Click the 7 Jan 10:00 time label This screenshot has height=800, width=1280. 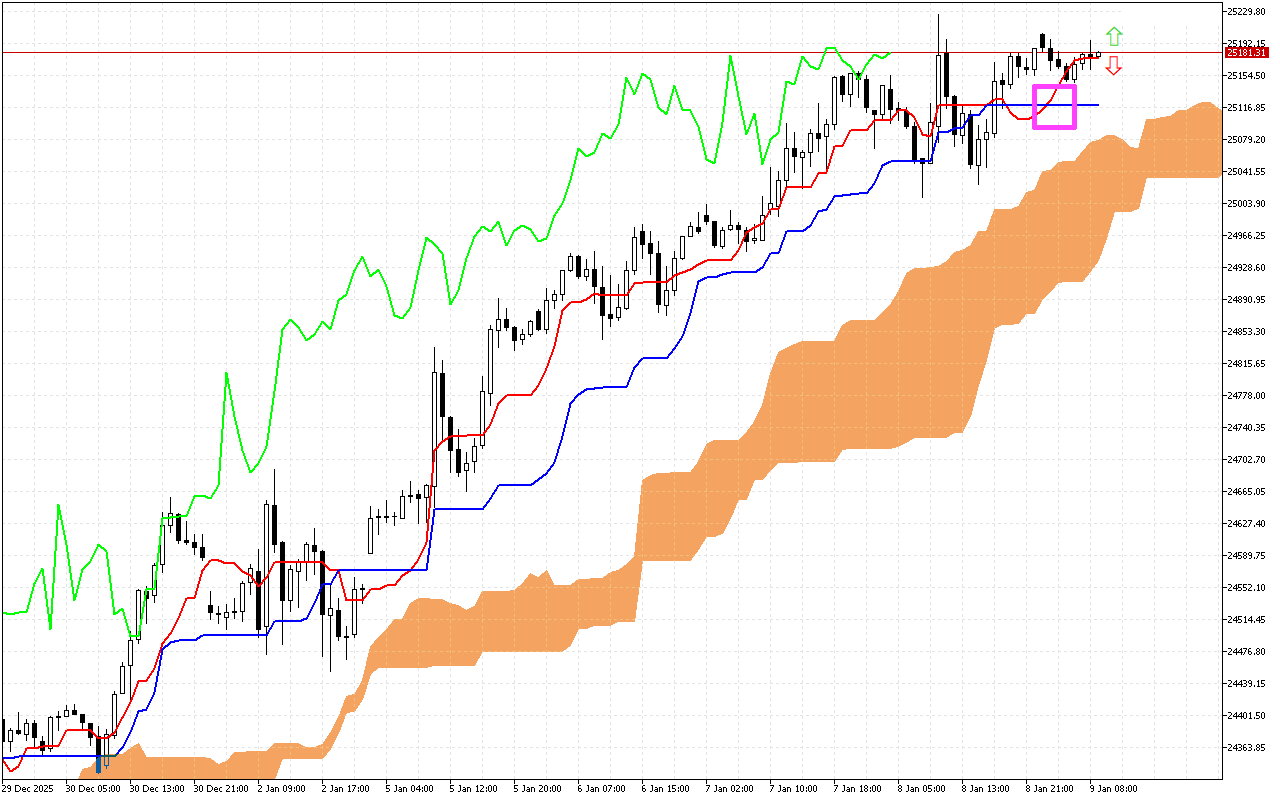click(x=793, y=788)
